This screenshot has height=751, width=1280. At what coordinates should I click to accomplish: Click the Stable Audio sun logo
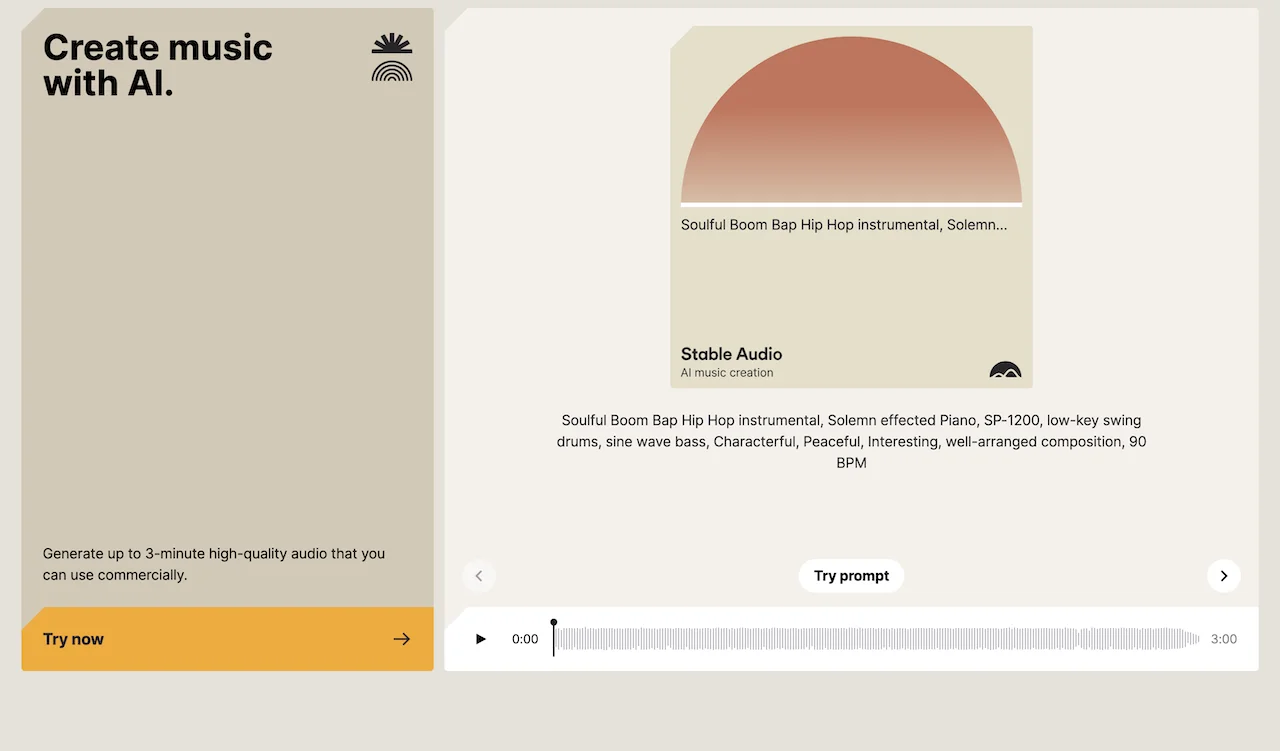(392, 57)
